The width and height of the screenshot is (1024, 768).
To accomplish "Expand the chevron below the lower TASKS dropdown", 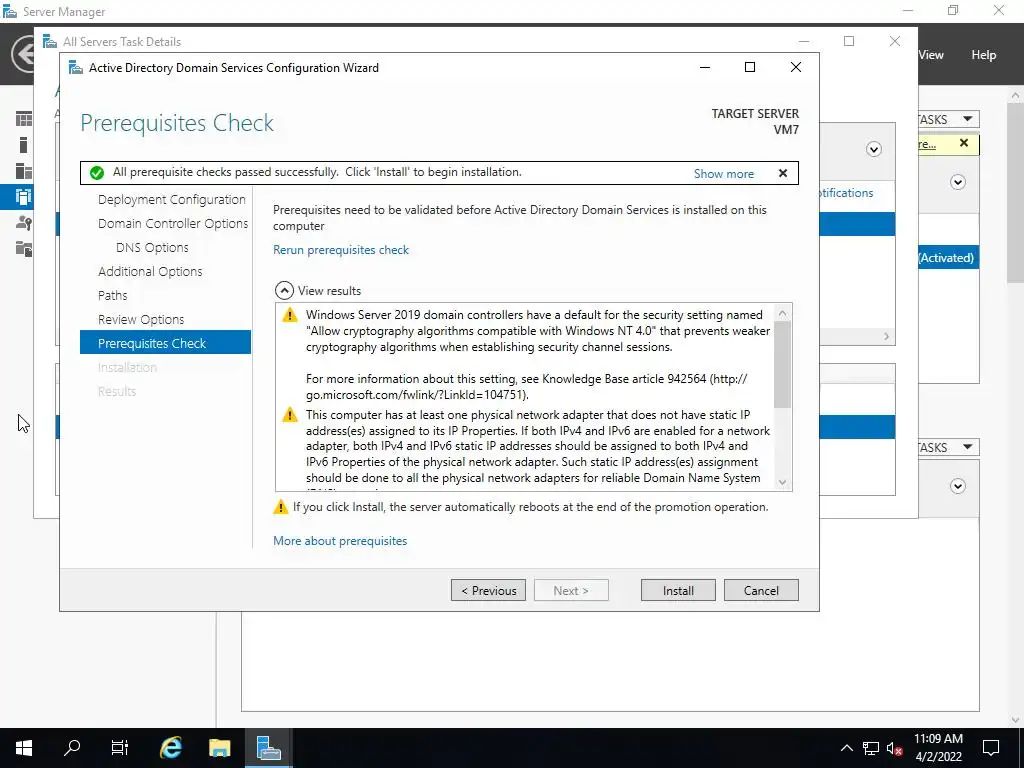I will click(957, 486).
